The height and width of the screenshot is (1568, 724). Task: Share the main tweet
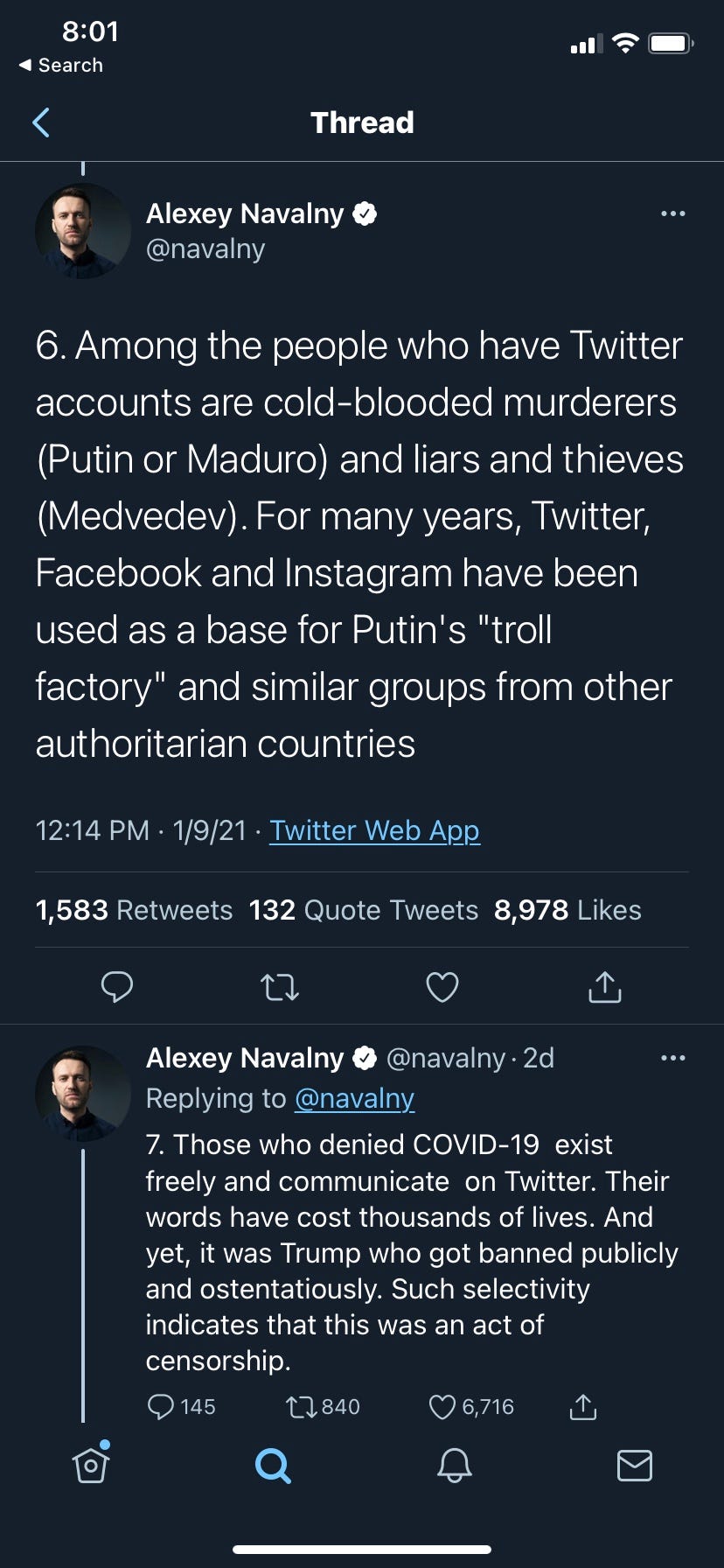[604, 987]
